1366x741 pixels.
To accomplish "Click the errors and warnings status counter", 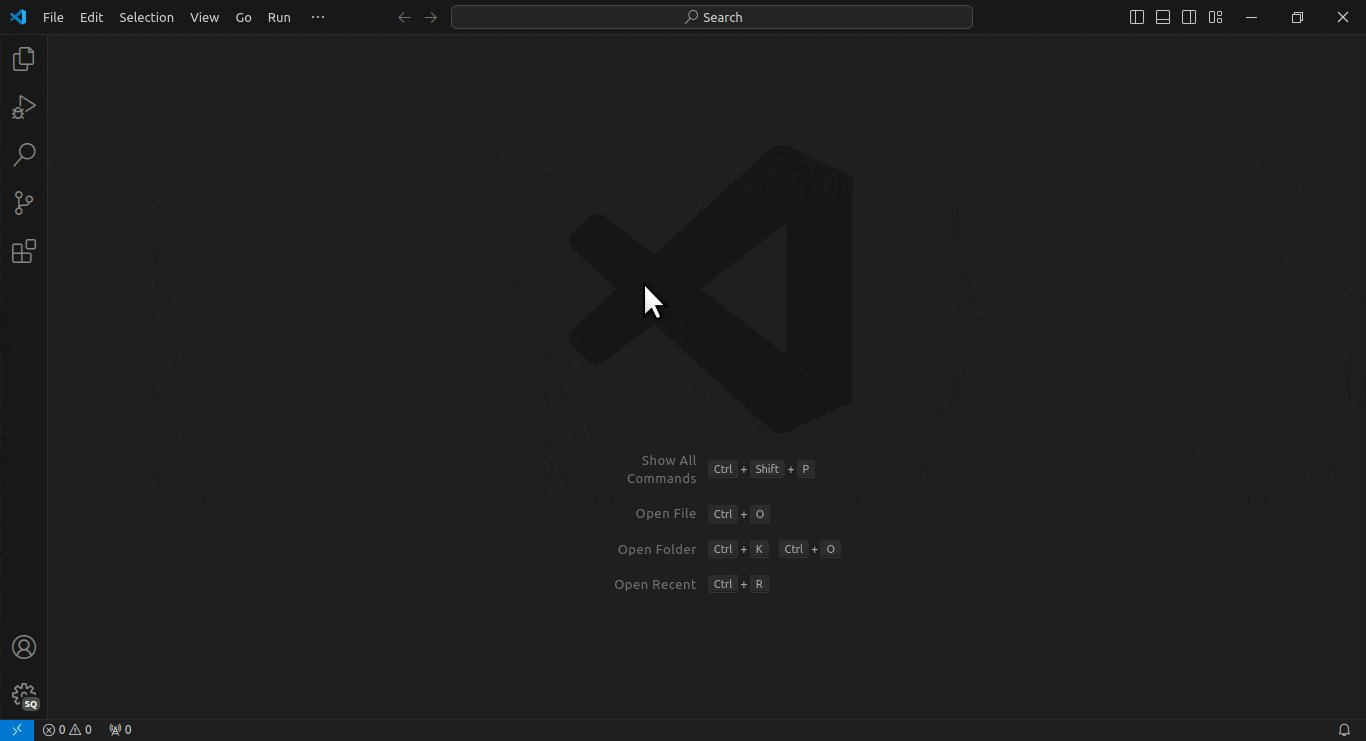I will pyautogui.click(x=67, y=730).
